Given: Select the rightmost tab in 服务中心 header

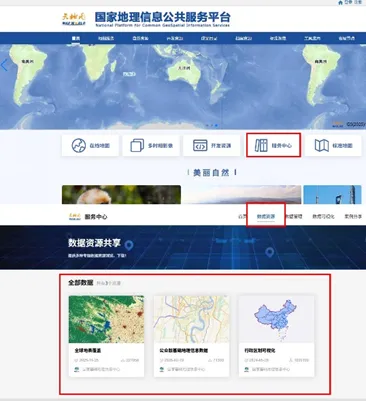Looking at the screenshot, I should [353, 216].
